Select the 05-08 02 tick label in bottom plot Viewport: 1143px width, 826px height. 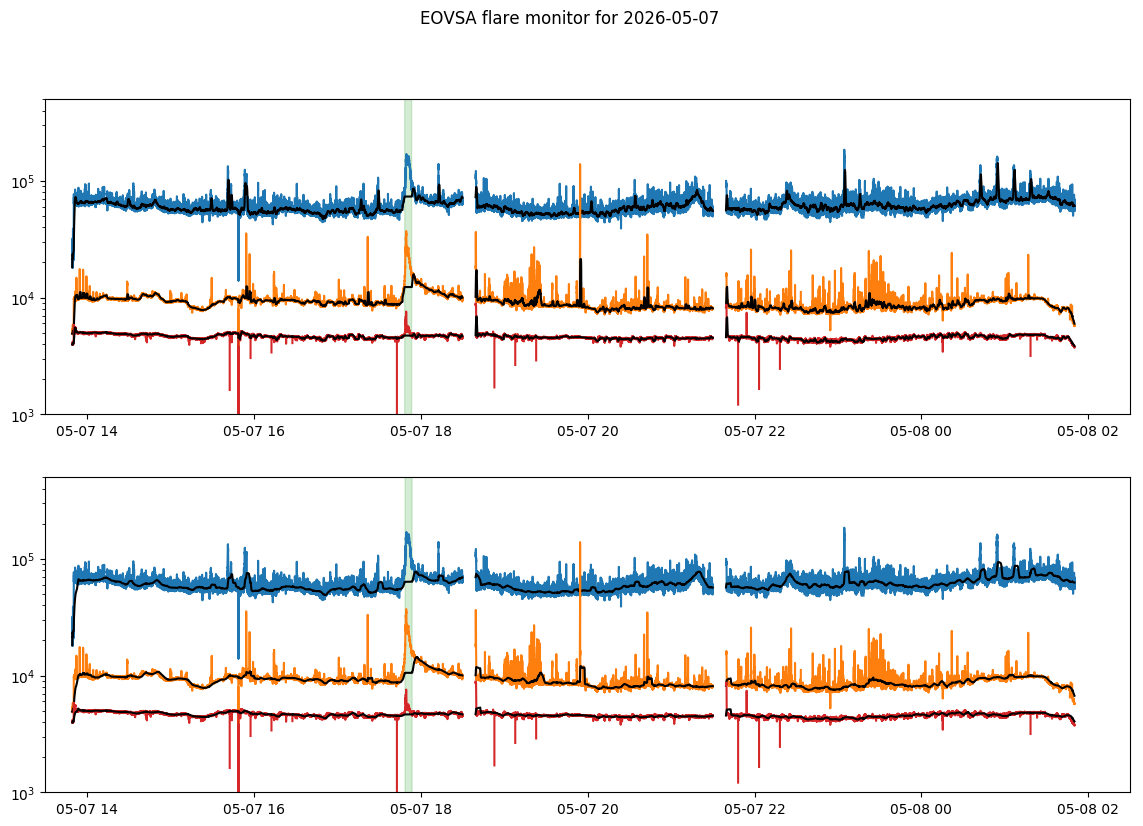pos(1088,809)
